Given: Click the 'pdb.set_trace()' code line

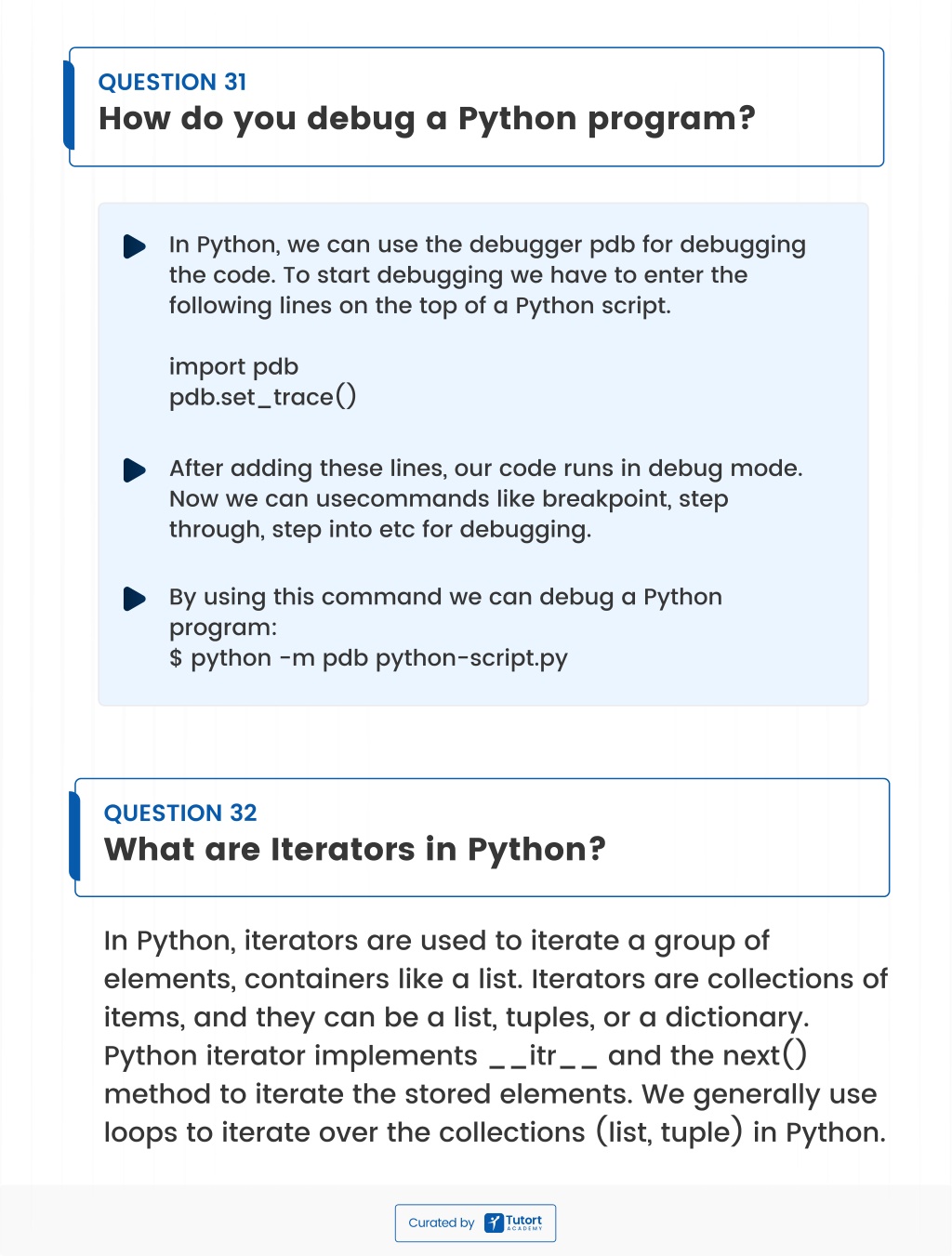Looking at the screenshot, I should pyautogui.click(x=262, y=397).
